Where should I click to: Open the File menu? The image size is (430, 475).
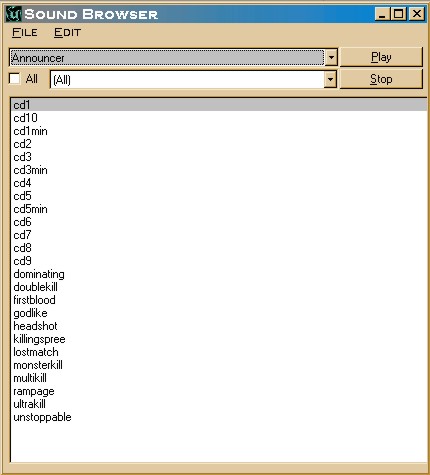(x=25, y=33)
